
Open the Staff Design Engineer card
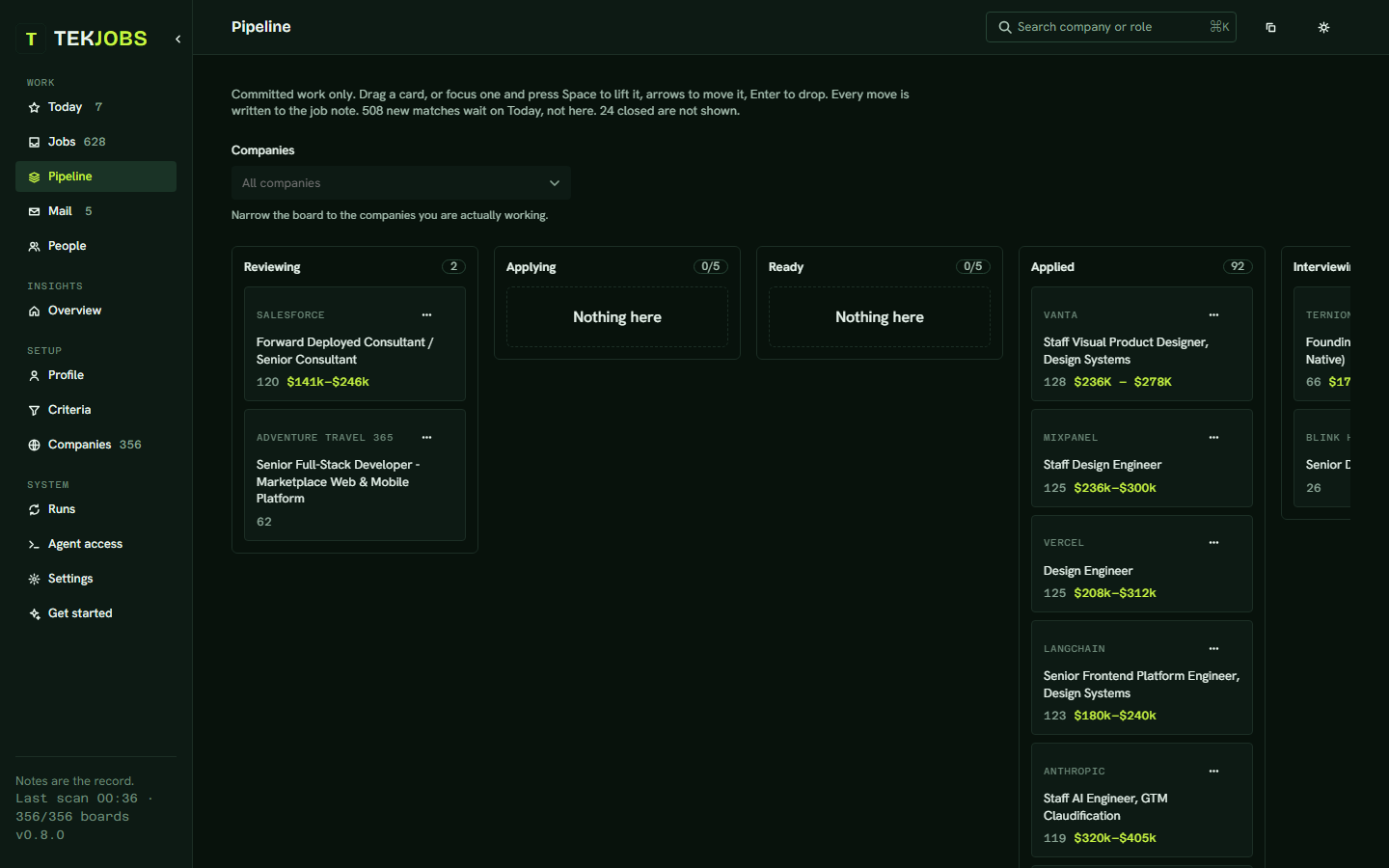(x=1142, y=458)
